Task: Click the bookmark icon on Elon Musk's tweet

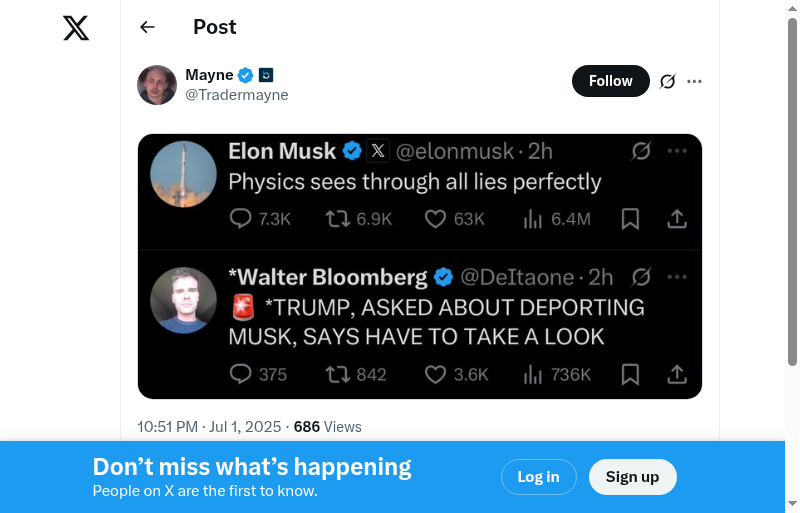Action: click(630, 218)
